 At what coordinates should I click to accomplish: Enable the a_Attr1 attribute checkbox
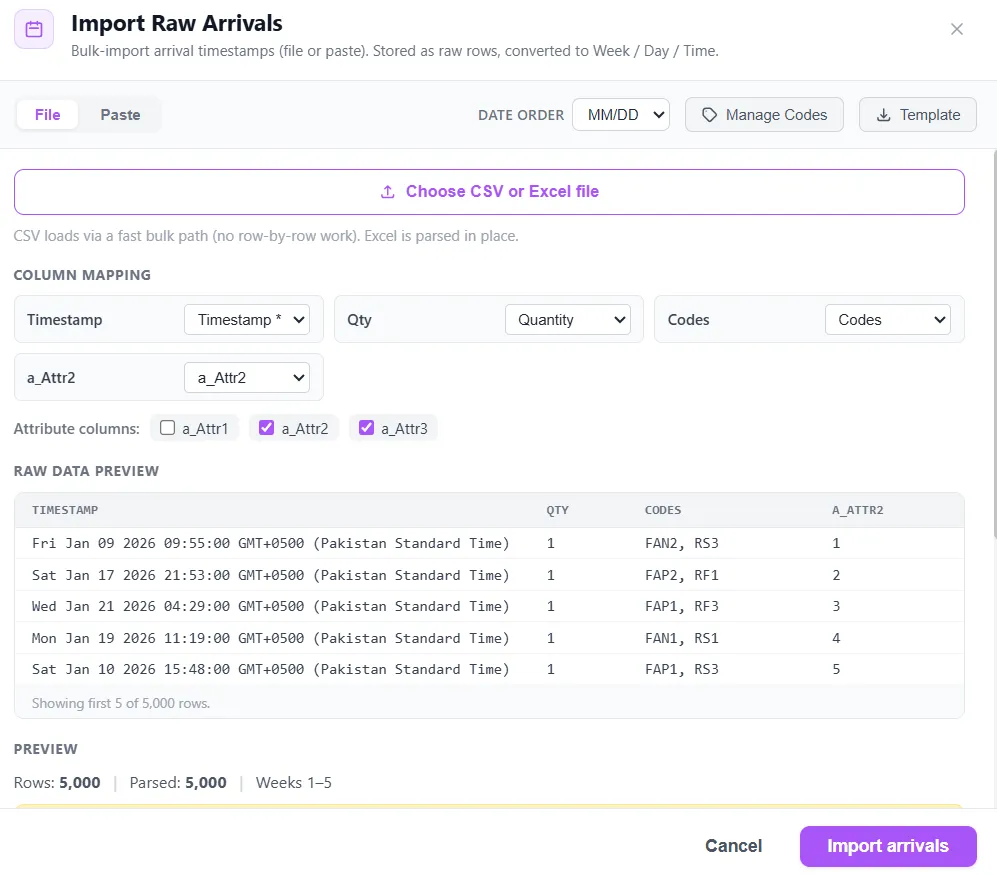tap(167, 428)
